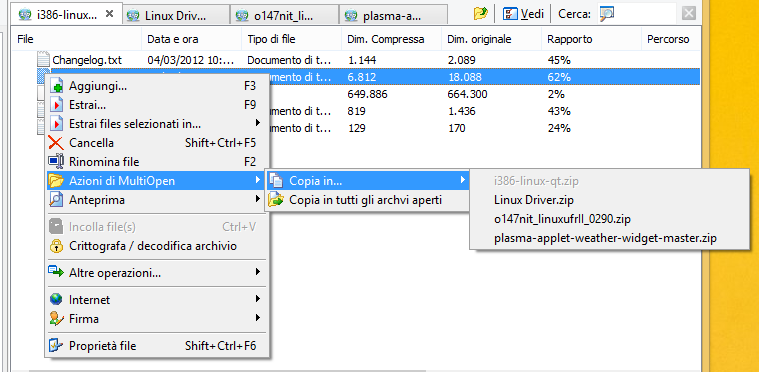
Task: Click the Copia in tutti gli archivi icon
Action: 275,199
